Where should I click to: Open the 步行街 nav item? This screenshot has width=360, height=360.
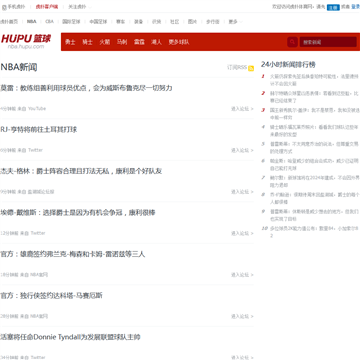(x=213, y=22)
